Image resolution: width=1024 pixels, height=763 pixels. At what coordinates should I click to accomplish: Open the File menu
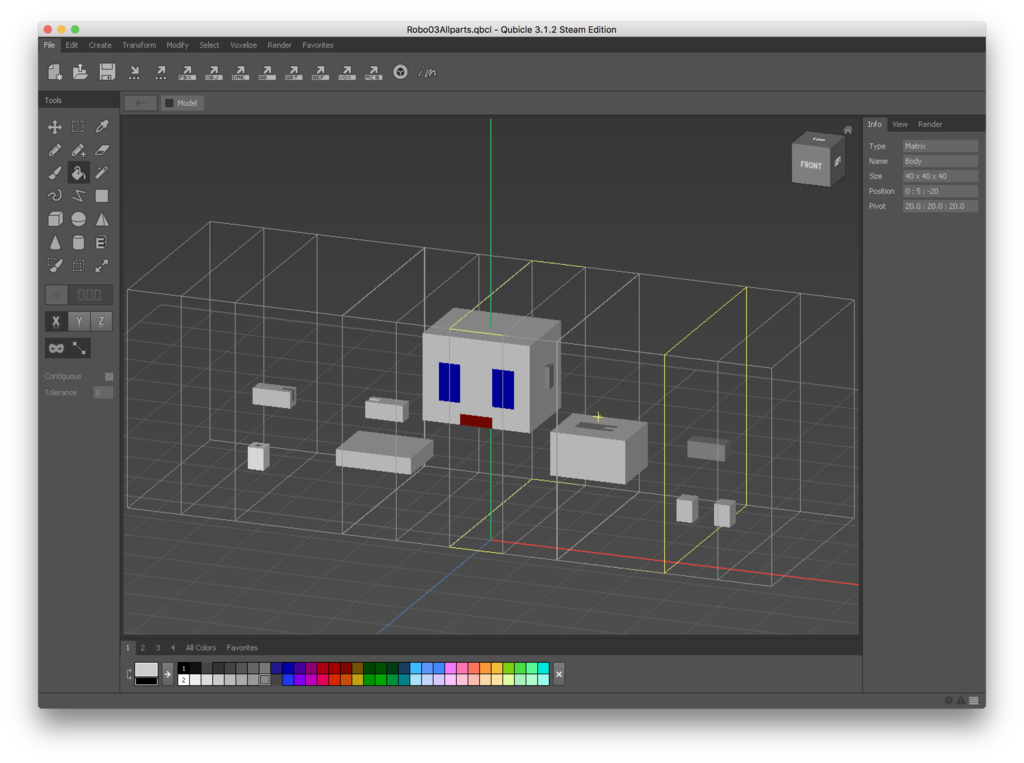(x=50, y=45)
